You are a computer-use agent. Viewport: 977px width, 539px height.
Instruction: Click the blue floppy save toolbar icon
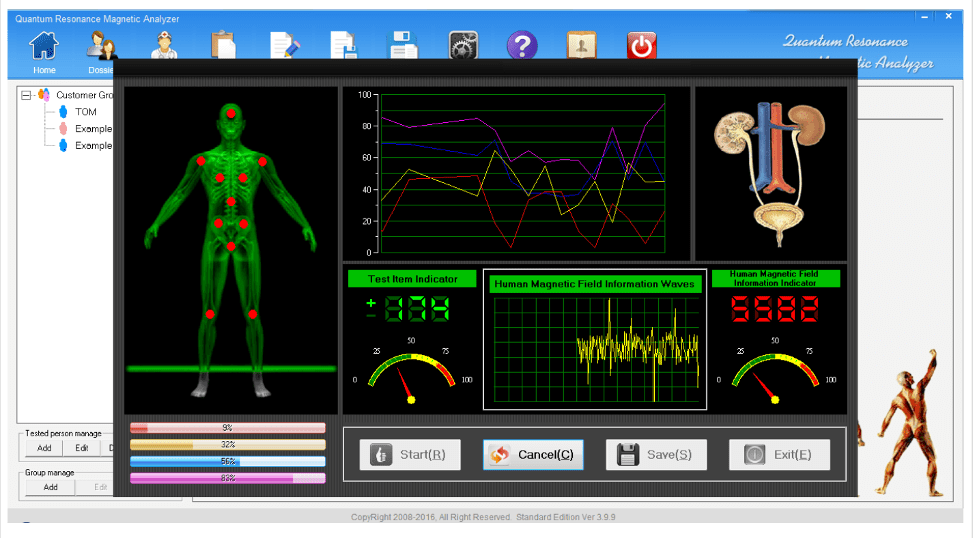click(403, 45)
